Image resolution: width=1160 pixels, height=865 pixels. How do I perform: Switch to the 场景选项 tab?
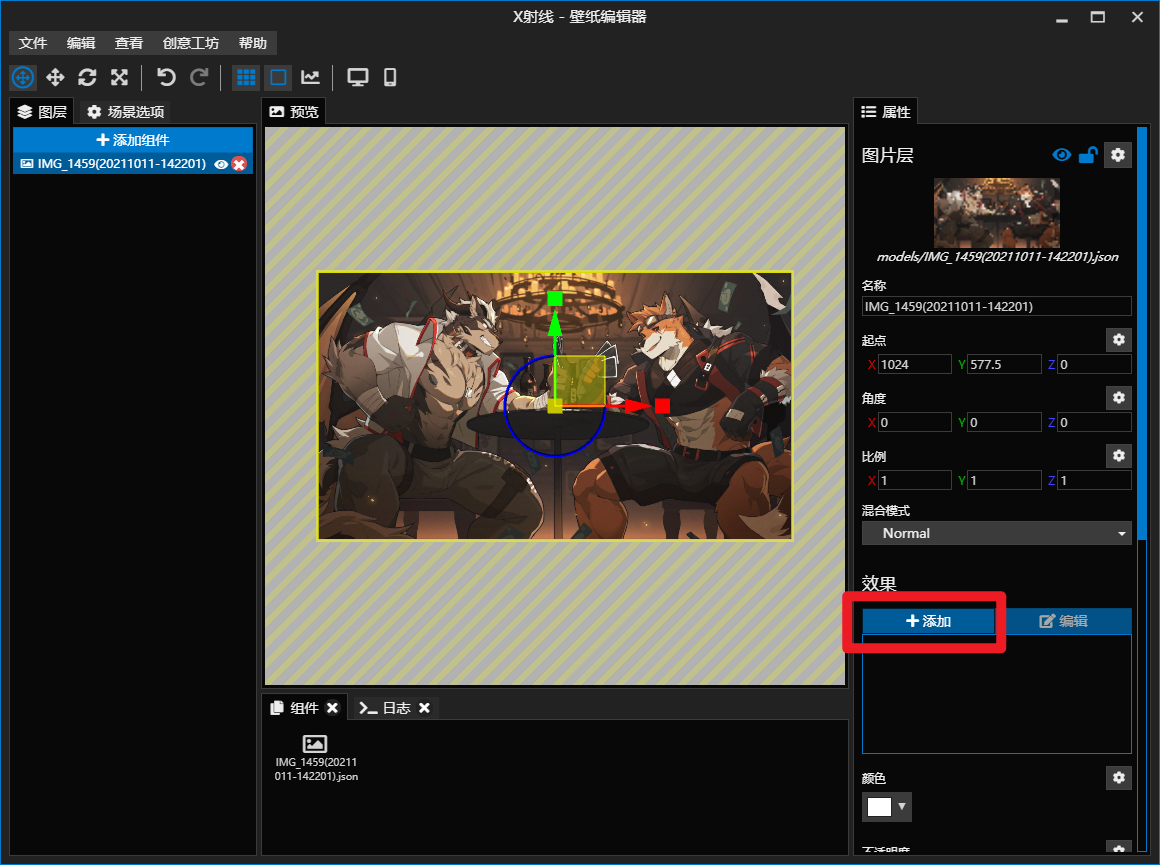pos(125,112)
